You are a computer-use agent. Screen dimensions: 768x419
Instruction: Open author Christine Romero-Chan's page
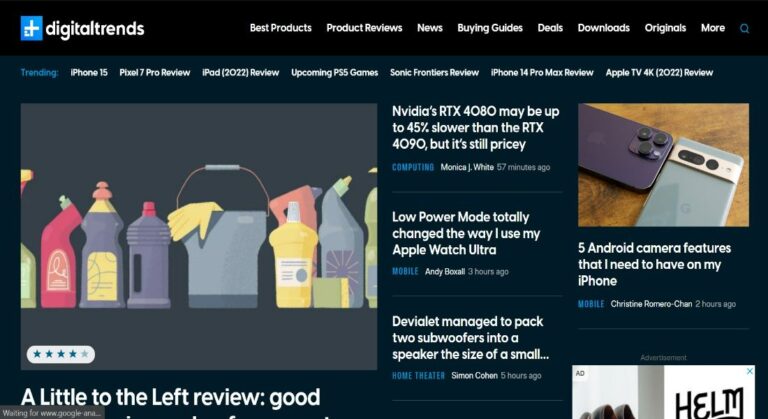651,304
